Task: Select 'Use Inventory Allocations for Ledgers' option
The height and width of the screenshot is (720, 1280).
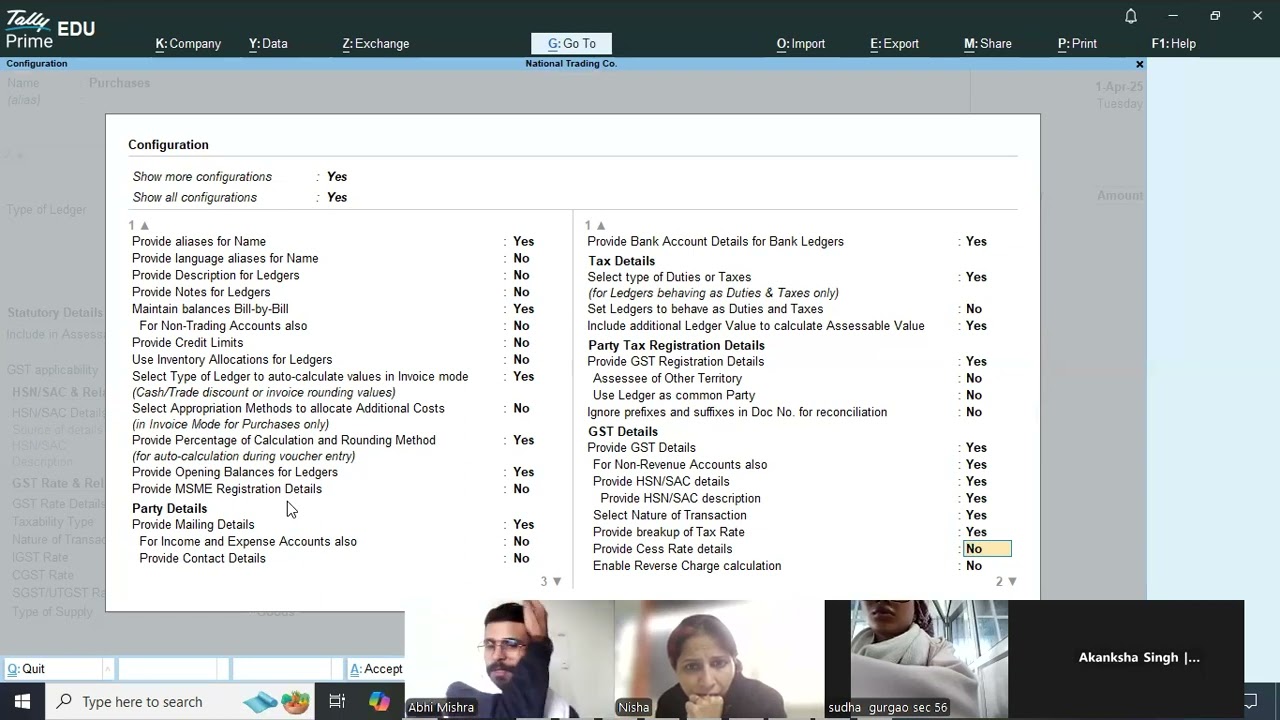Action: pos(232,360)
